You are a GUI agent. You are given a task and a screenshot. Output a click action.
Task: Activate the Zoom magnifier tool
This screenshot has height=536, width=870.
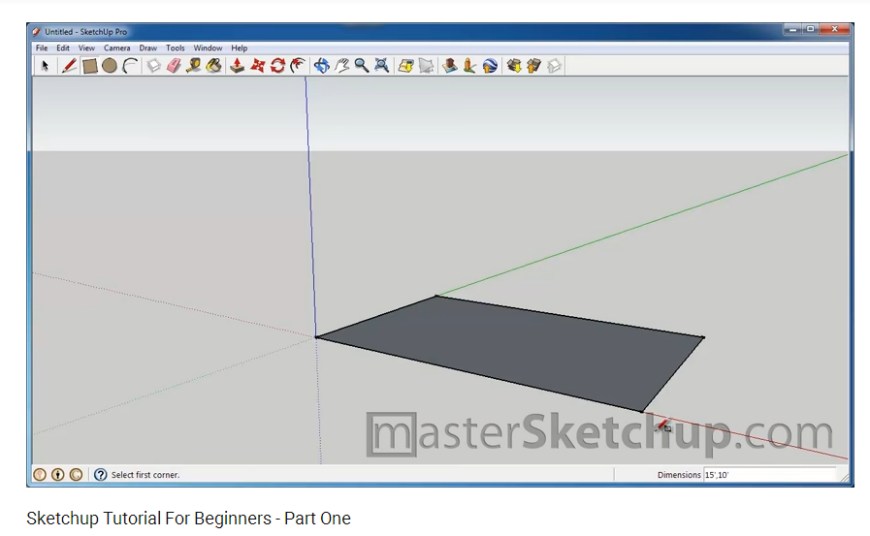coord(362,66)
